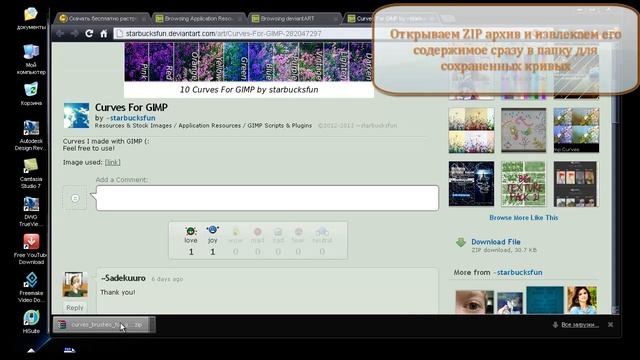This screenshot has width=640, height=360.
Task: Open the pink swirl pattern thumbnail
Action: [x=524, y=130]
